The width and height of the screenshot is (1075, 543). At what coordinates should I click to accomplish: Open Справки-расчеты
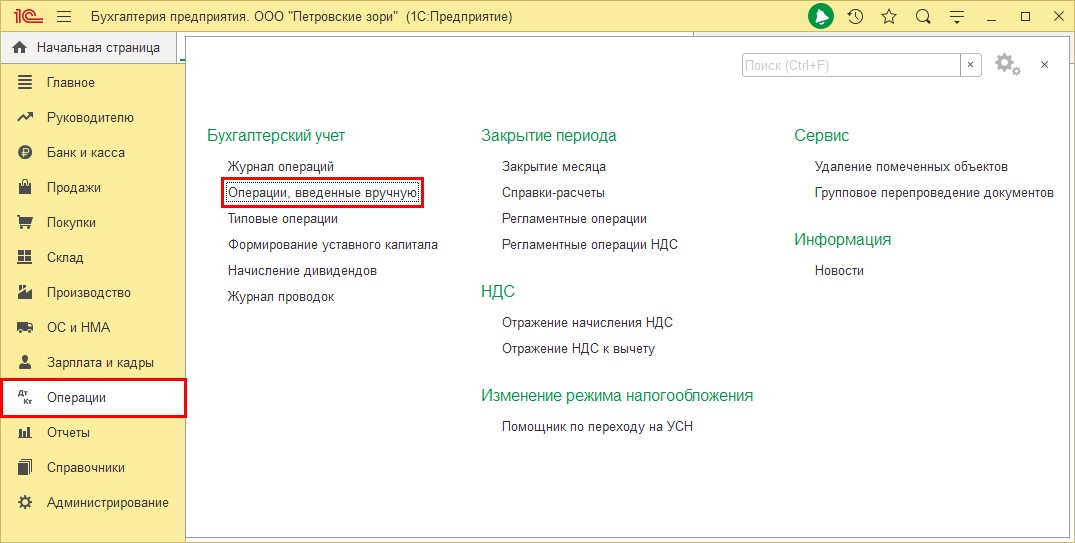553,193
